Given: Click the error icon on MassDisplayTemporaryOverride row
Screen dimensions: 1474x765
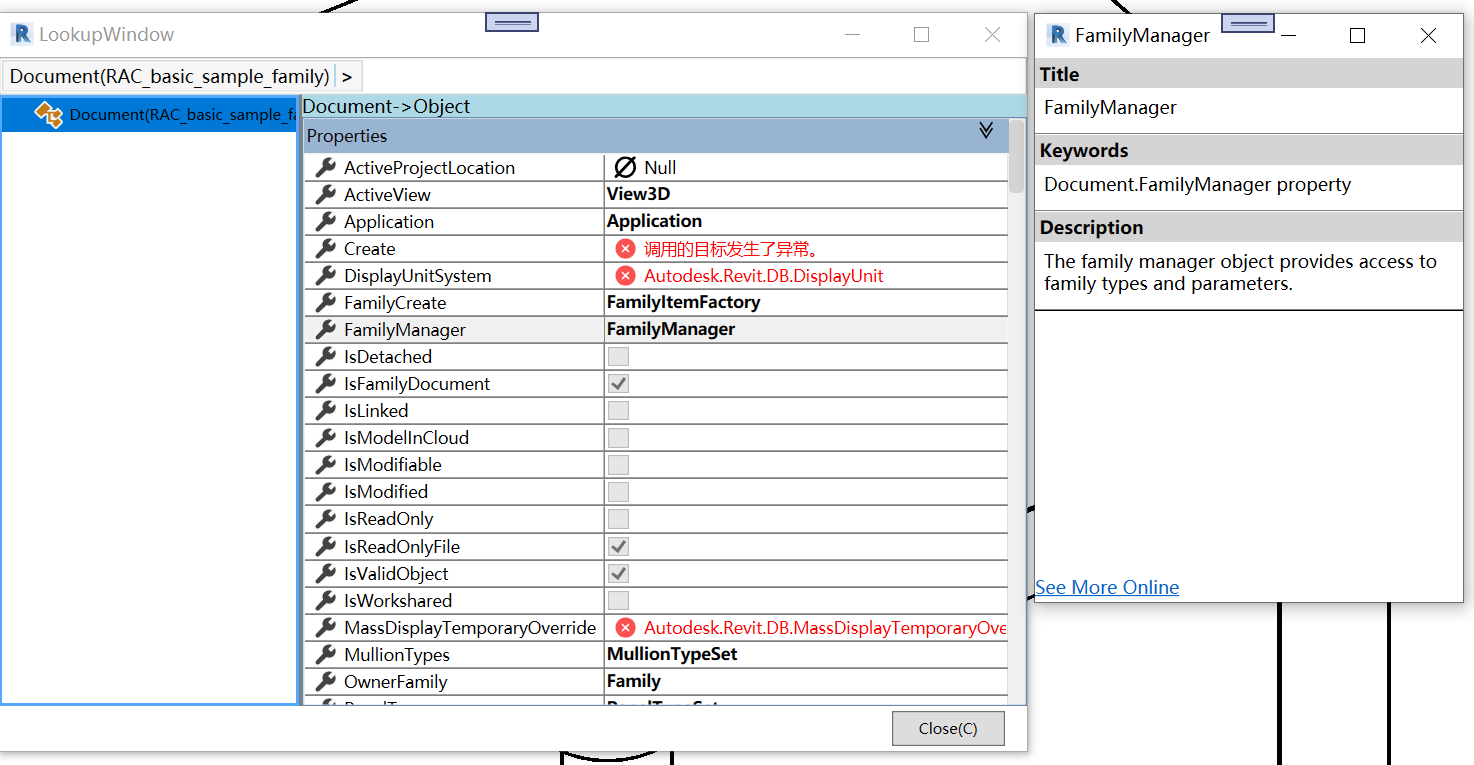Looking at the screenshot, I should [628, 627].
